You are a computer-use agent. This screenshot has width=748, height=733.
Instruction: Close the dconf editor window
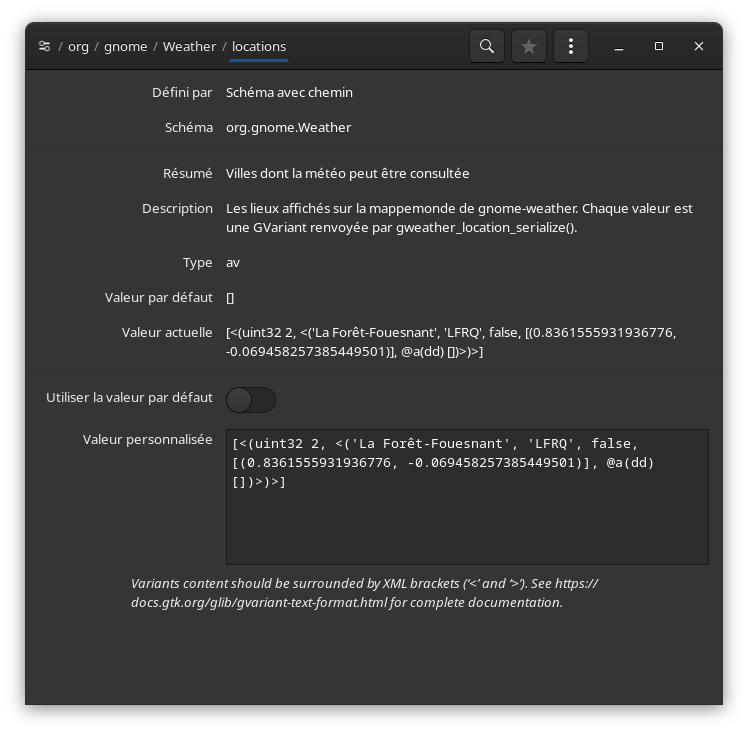[699, 46]
